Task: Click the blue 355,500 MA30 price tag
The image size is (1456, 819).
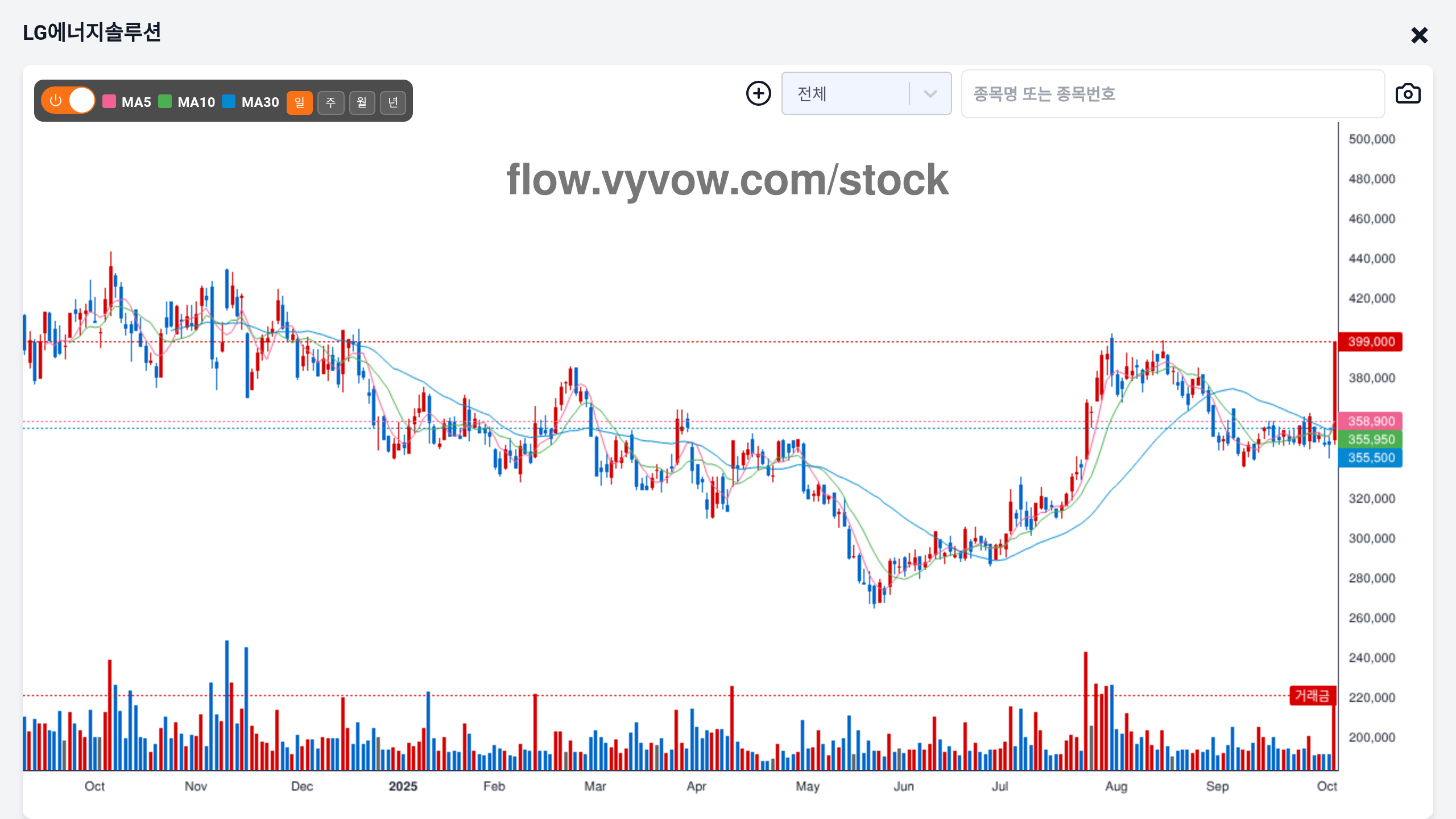Action: pos(1371,458)
